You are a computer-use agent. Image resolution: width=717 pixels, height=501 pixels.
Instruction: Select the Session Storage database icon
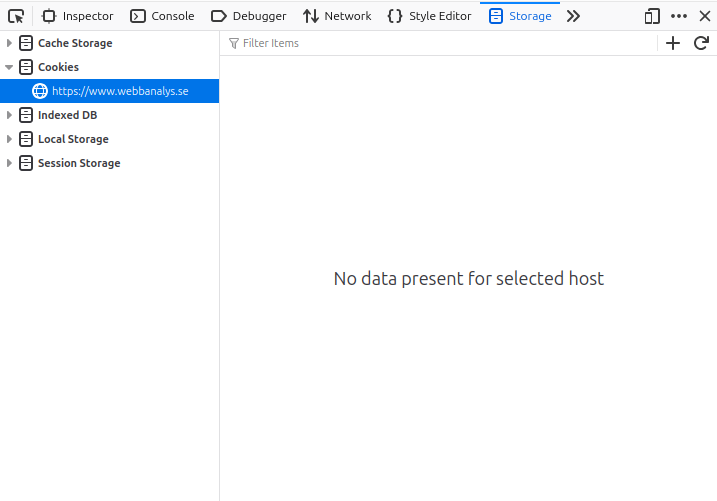(x=26, y=163)
